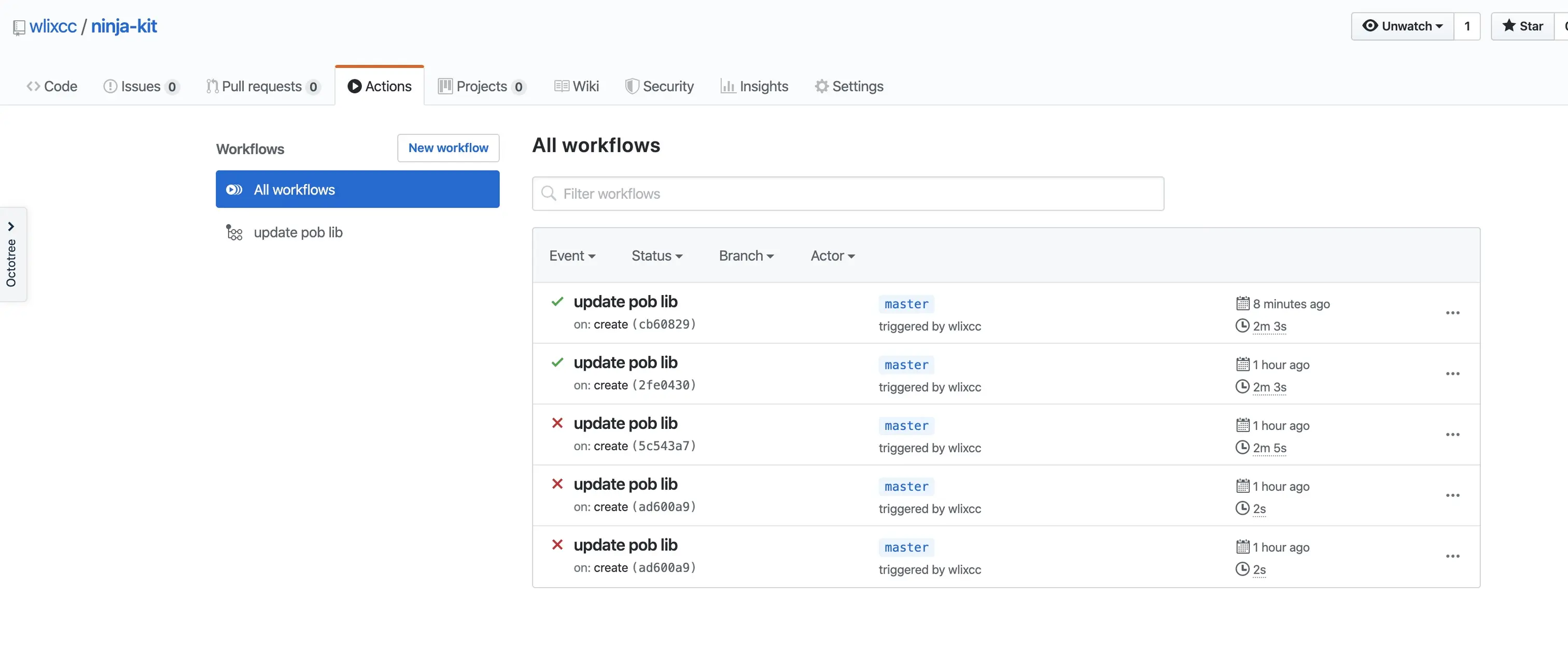The image size is (1568, 653).
Task: Expand the Octotree side panel
Action: pyautogui.click(x=11, y=227)
